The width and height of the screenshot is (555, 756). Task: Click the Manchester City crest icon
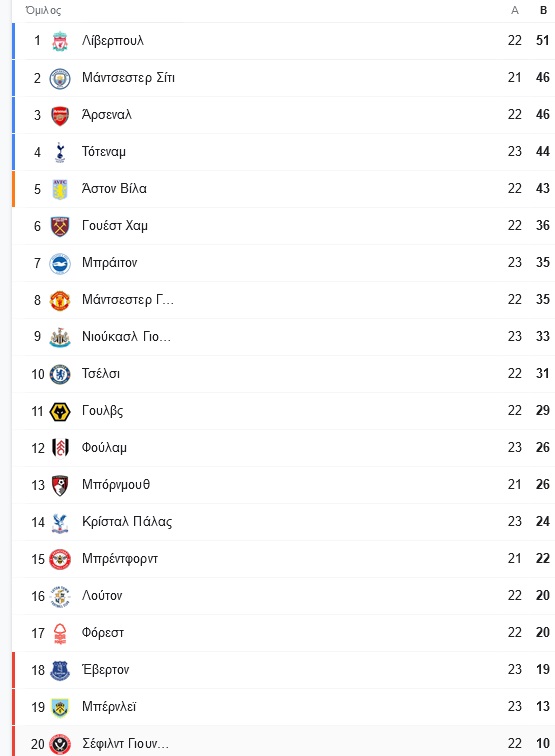point(60,78)
